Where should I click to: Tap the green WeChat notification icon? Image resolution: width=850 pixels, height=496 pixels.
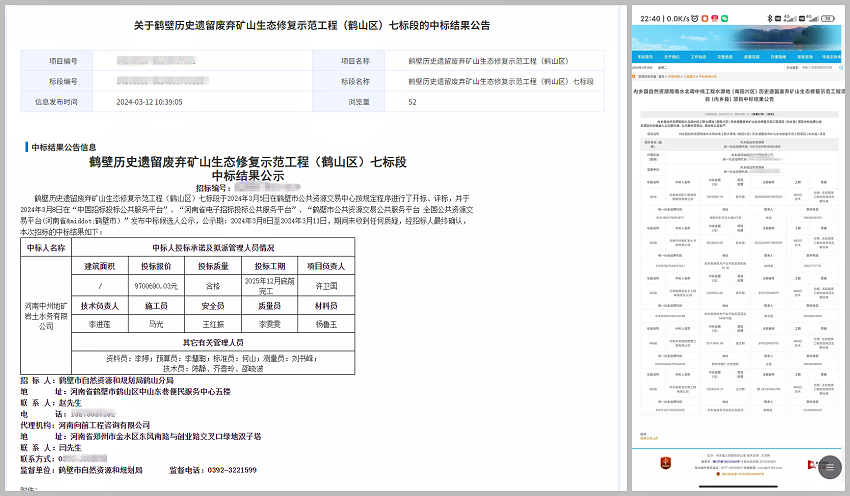pos(724,18)
